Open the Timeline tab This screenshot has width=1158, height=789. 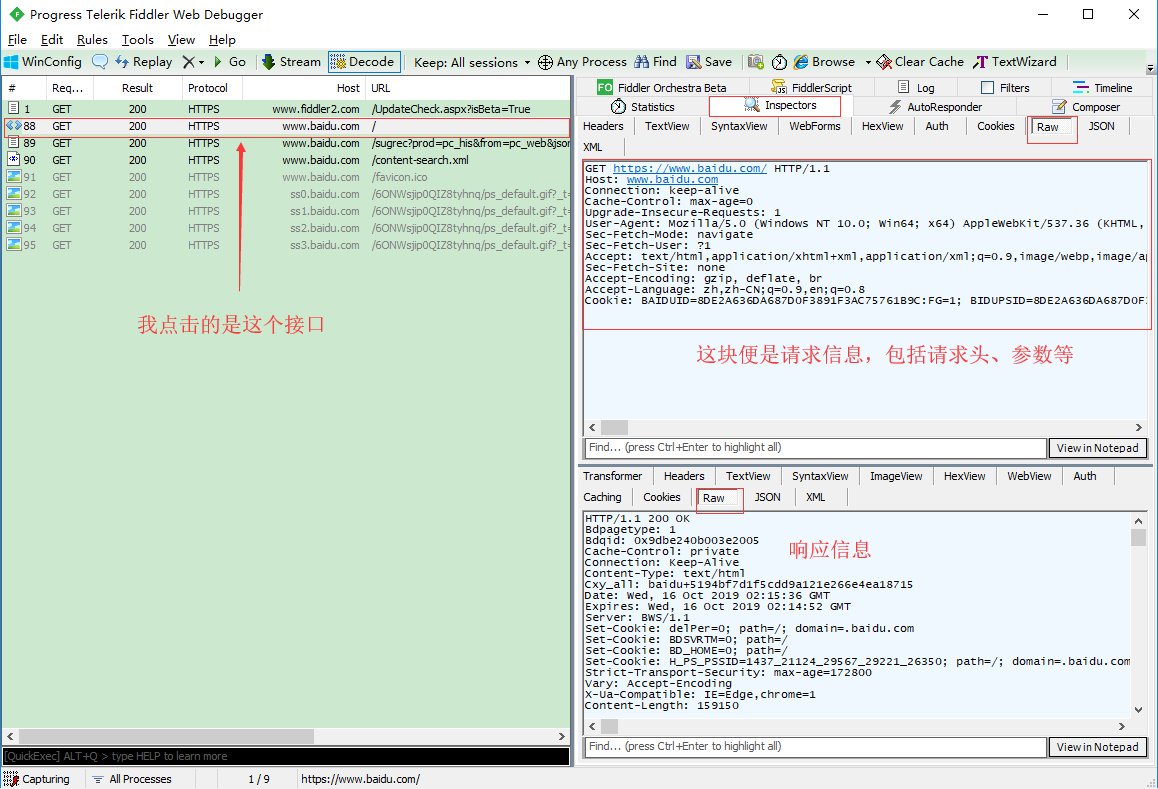[x=1102, y=88]
